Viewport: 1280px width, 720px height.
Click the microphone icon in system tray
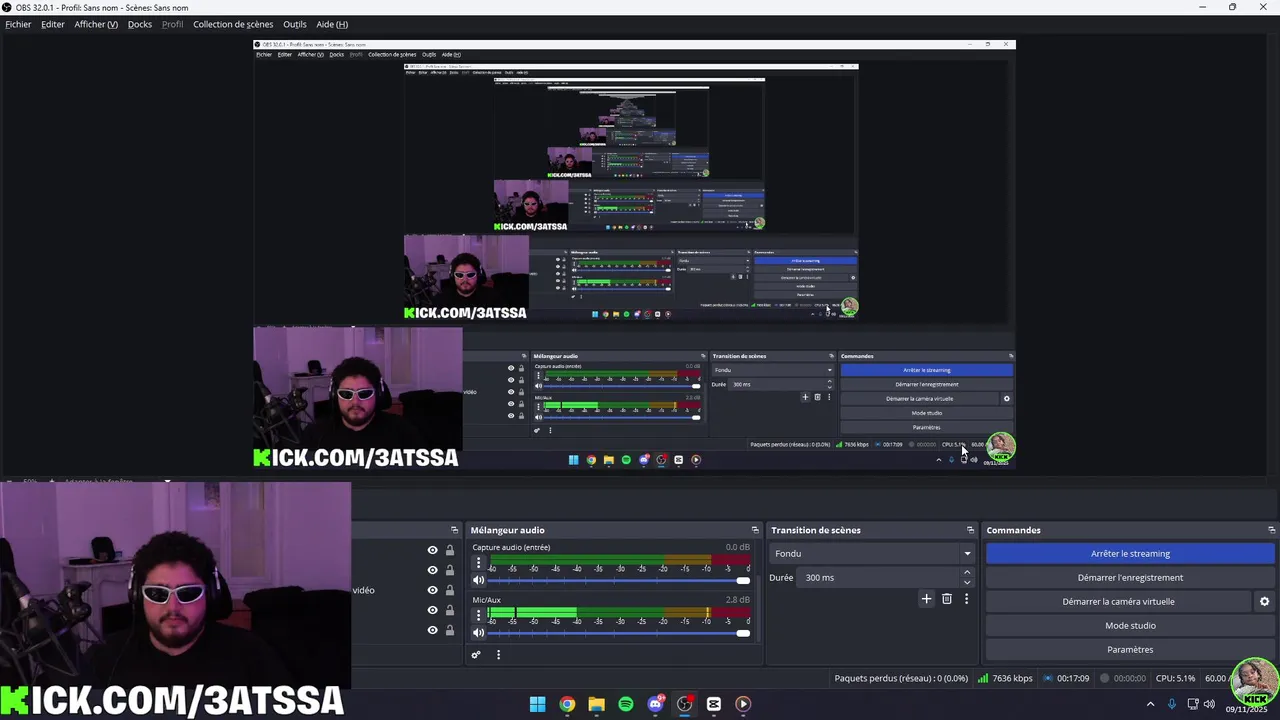1172,704
